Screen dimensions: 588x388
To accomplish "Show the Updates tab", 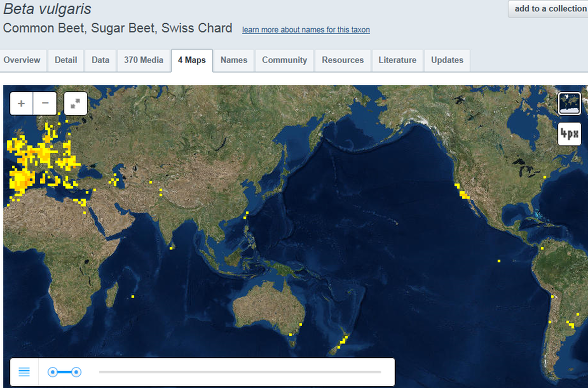I will pos(447,60).
